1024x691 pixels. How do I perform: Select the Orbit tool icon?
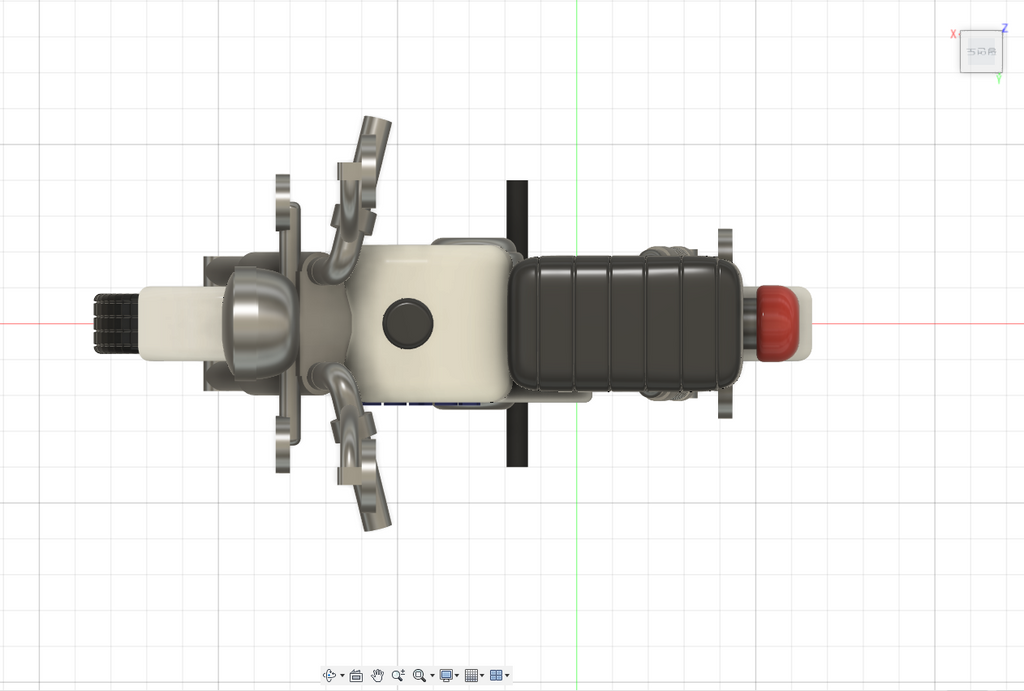[x=330, y=675]
